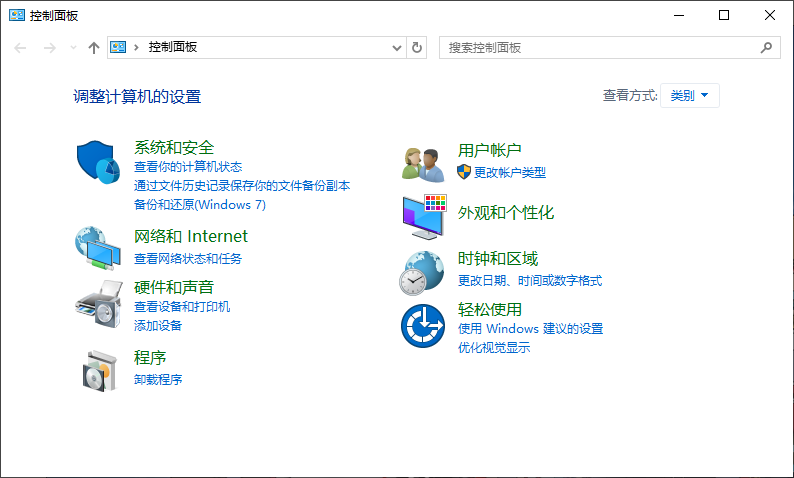The height and width of the screenshot is (478, 794).
Task: Open the 时钟和区域 heading
Action: pos(497,259)
